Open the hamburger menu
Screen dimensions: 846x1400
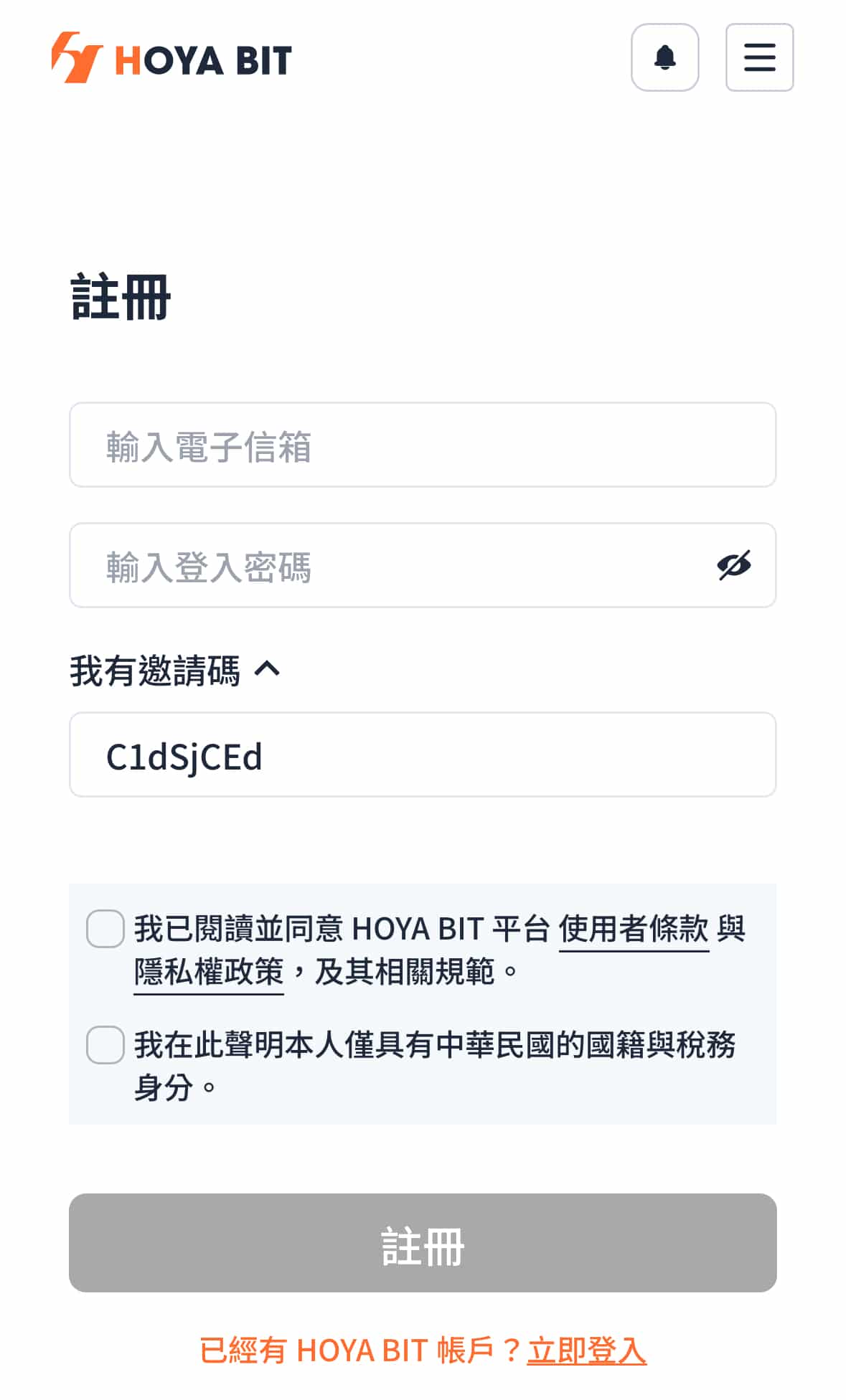coord(759,57)
